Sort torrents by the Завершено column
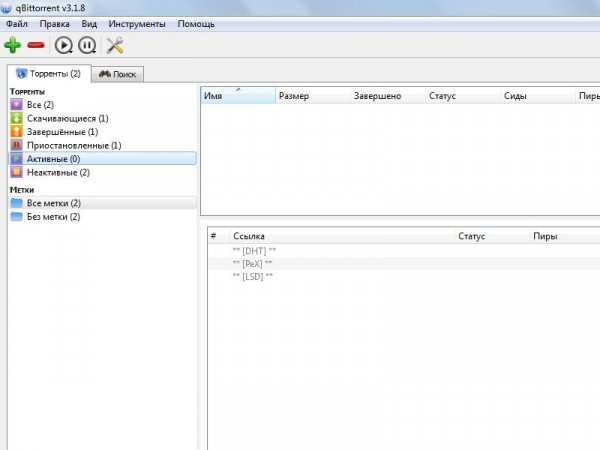This screenshot has width=600, height=450. [x=388, y=96]
